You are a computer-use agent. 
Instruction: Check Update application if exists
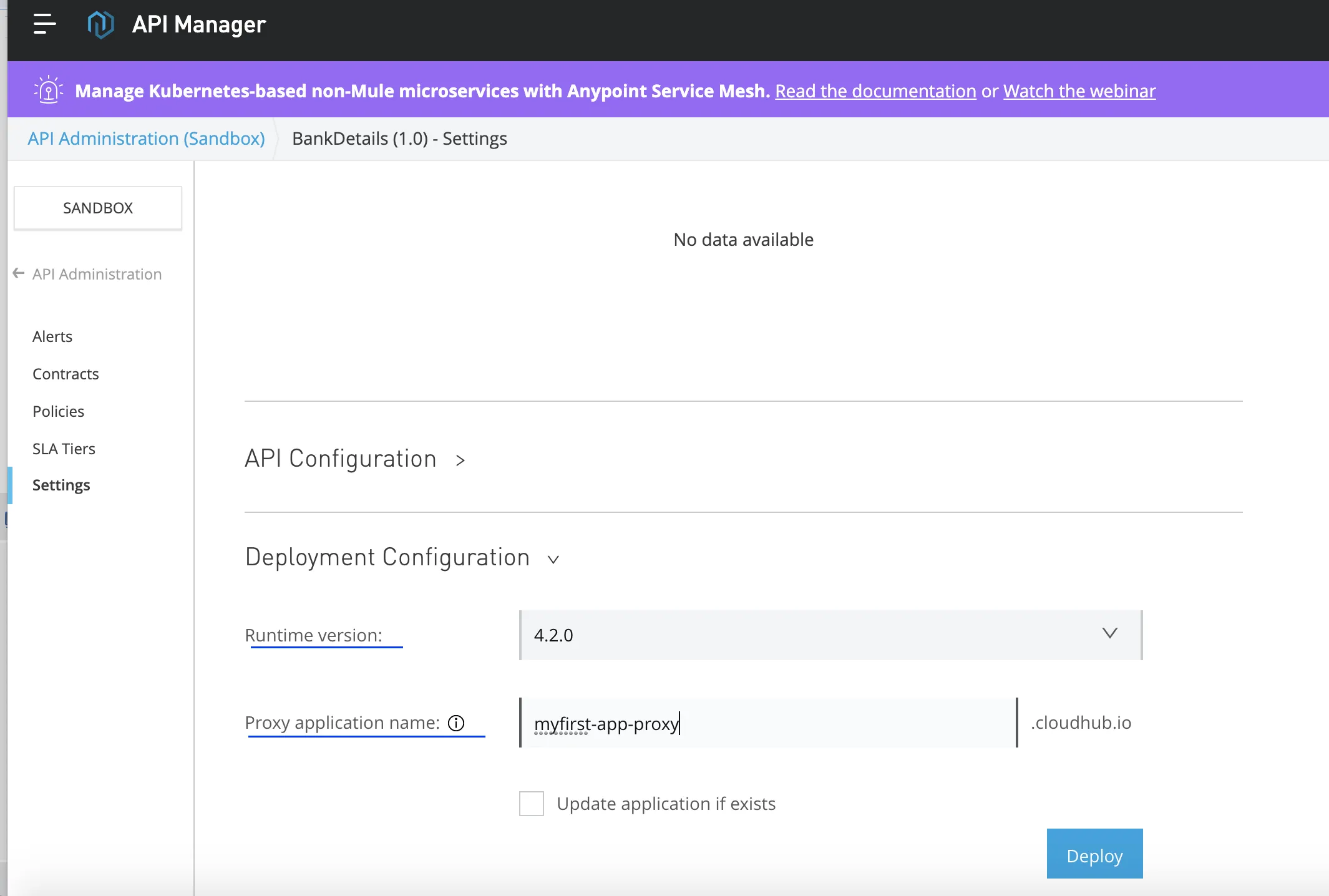point(532,804)
